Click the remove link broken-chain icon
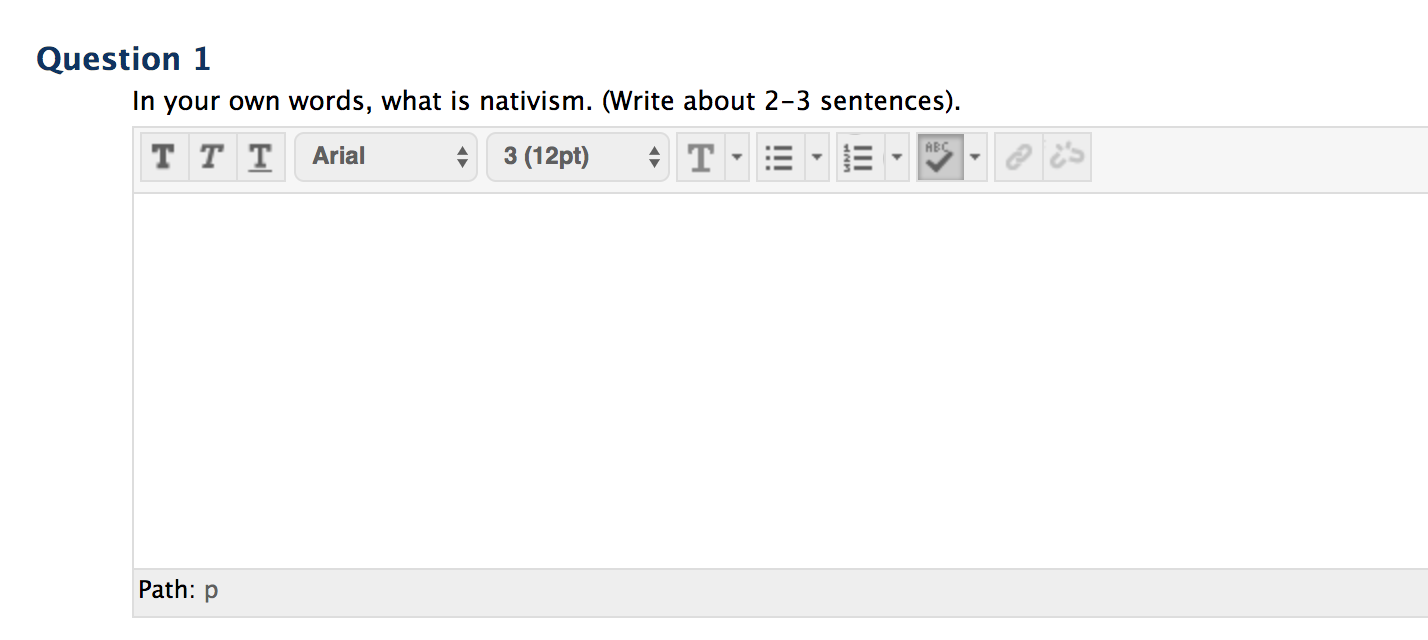Image resolution: width=1428 pixels, height=640 pixels. [1067, 157]
